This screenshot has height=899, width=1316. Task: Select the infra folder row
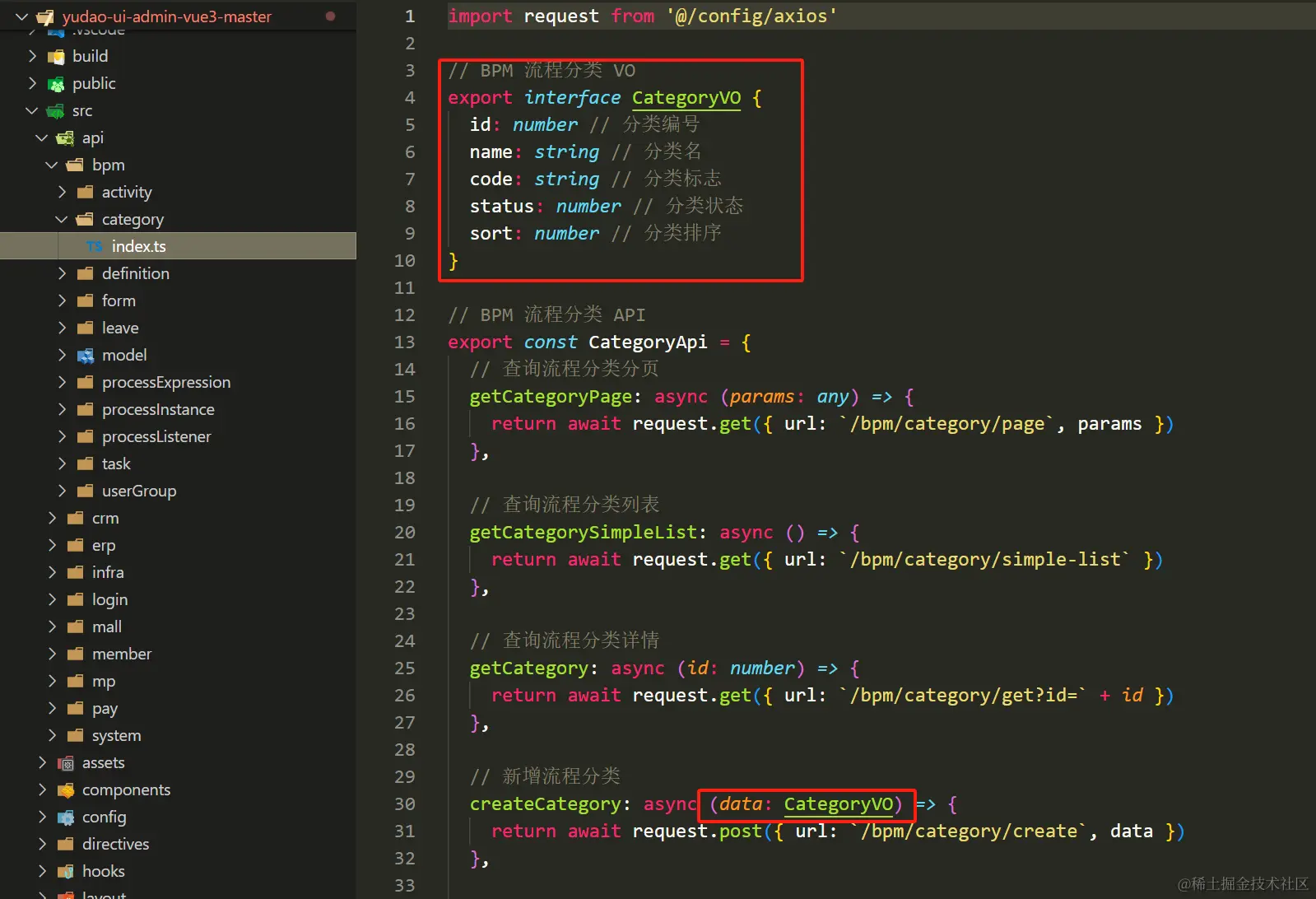178,572
